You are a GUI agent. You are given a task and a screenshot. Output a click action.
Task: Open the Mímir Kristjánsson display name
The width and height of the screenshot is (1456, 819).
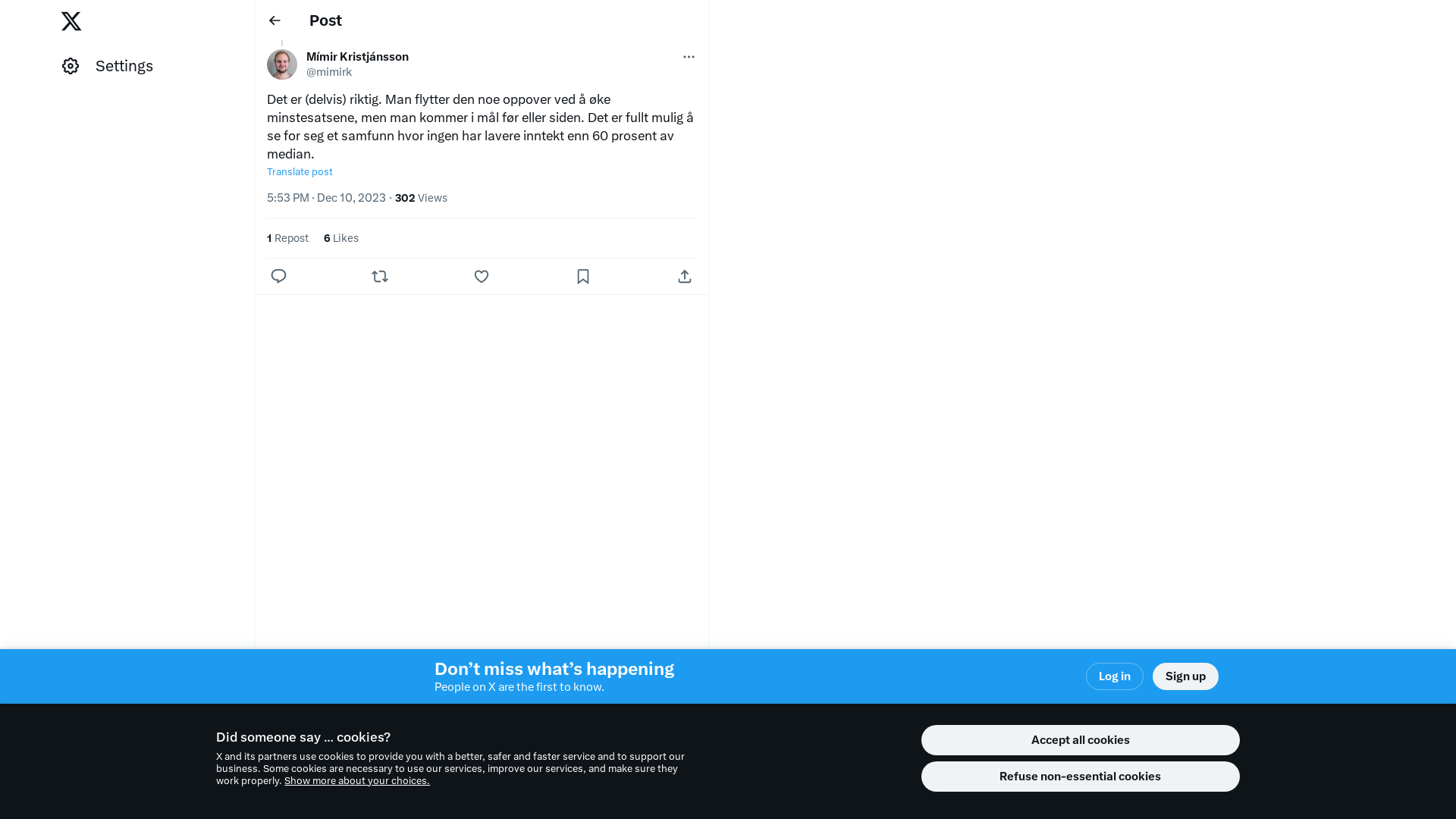(x=357, y=57)
